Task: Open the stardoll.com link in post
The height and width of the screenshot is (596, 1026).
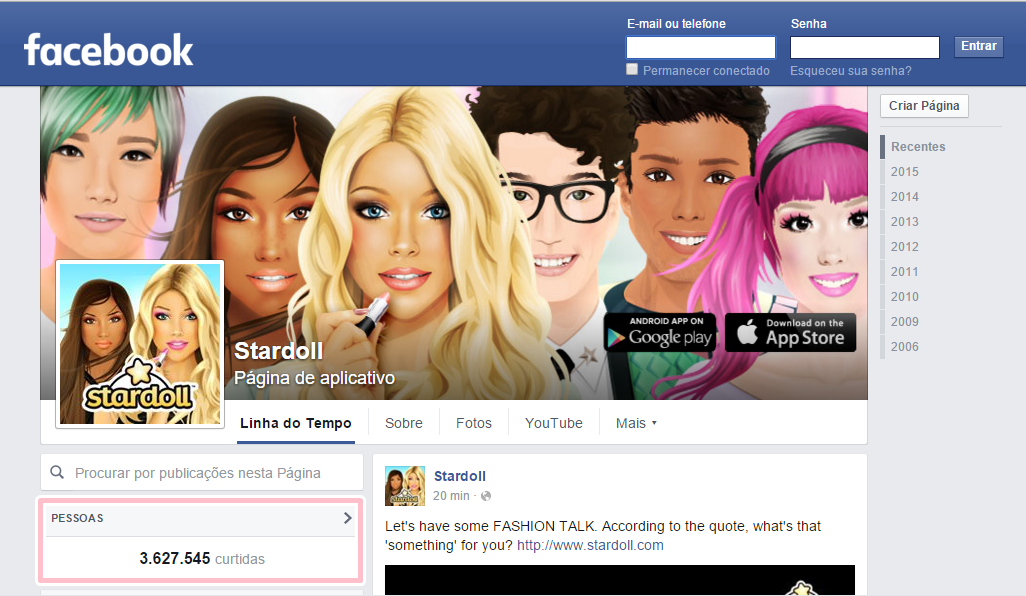Action: pyautogui.click(x=590, y=545)
